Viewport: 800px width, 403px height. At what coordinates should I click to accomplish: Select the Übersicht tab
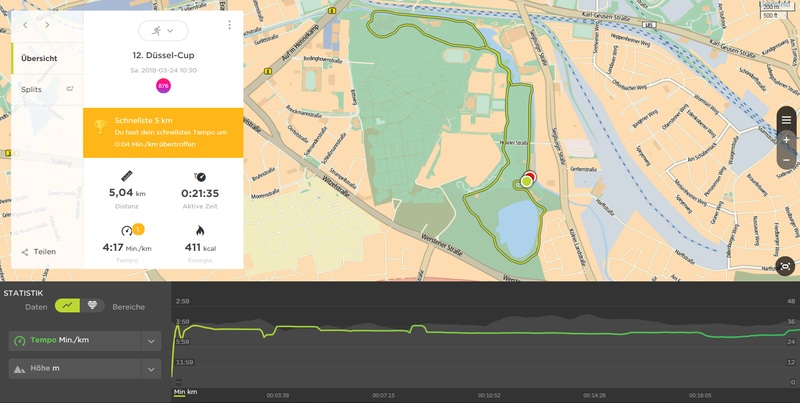(40, 58)
